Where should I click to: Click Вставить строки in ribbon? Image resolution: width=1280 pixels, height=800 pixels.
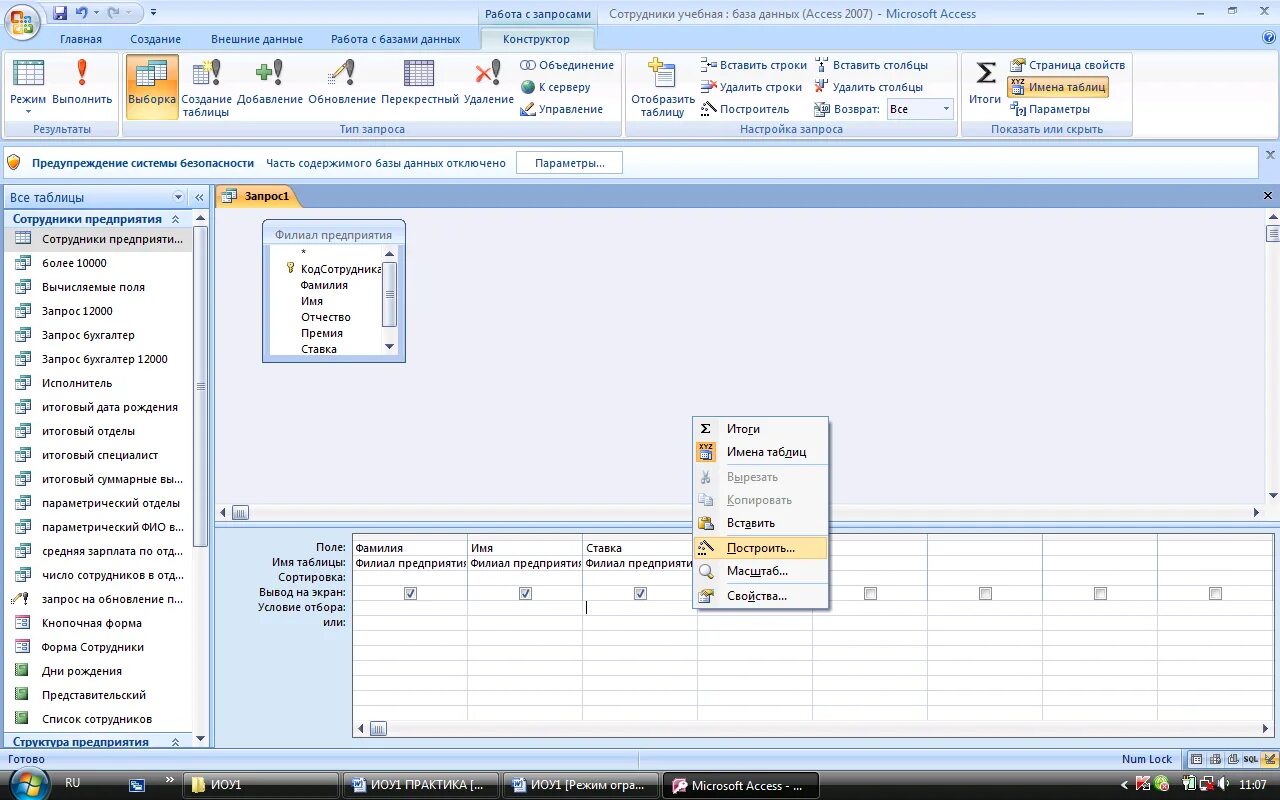753,65
